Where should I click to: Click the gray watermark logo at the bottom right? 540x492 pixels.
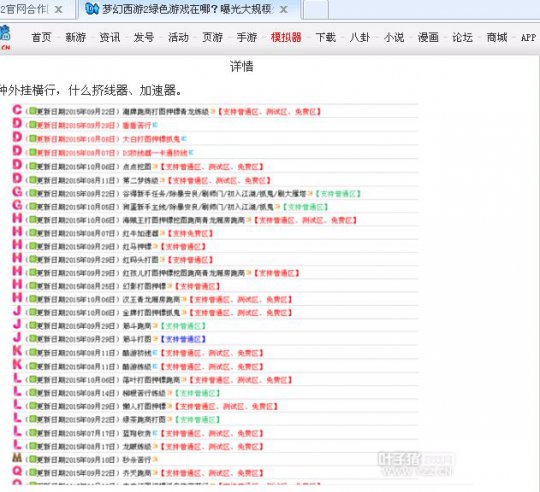tap(416, 463)
